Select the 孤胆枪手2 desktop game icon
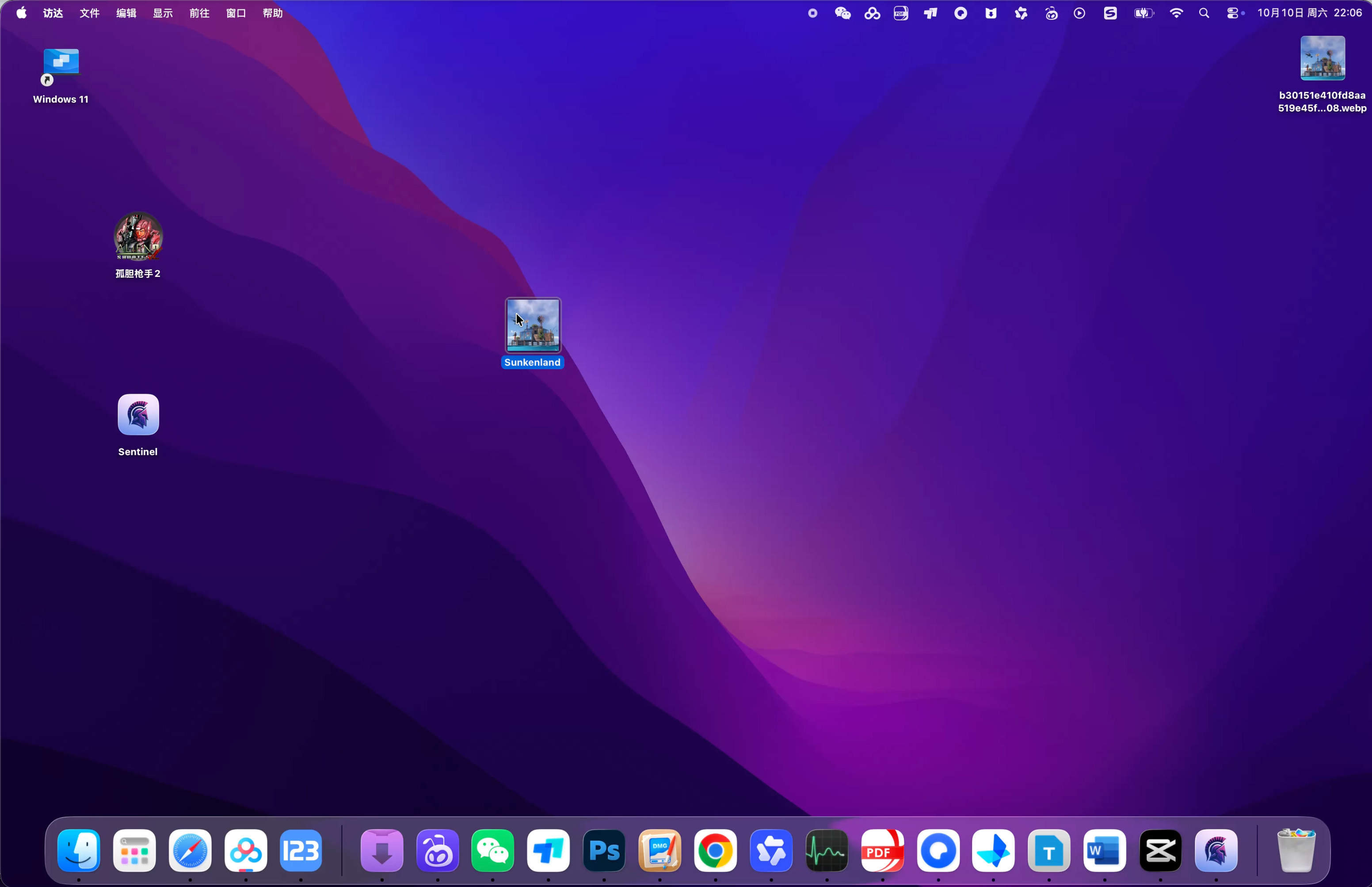This screenshot has height=887, width=1372. tap(138, 236)
